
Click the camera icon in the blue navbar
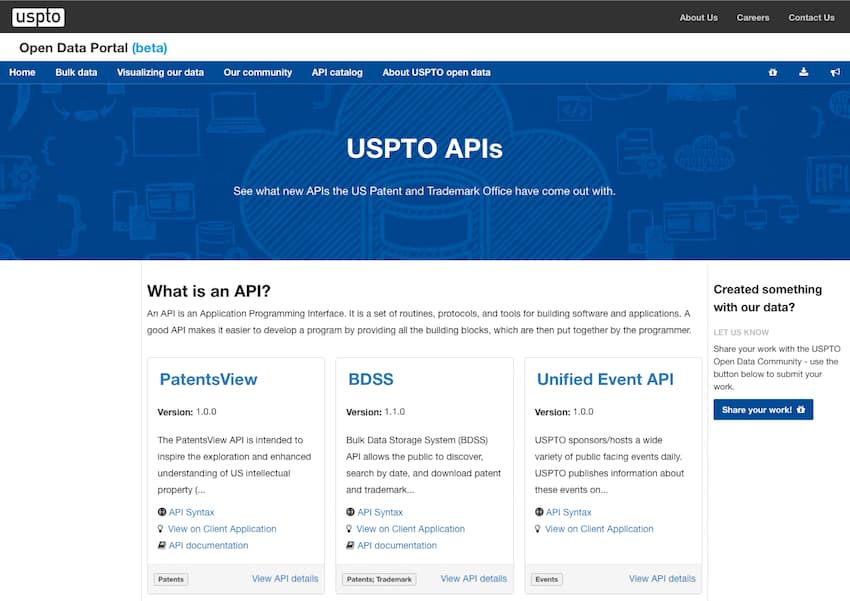(x=772, y=72)
